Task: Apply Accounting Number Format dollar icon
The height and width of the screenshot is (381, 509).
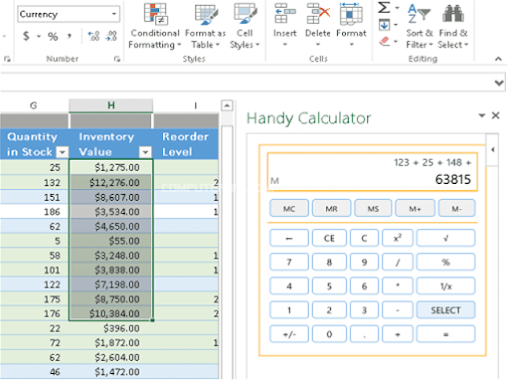Action: [x=26, y=36]
